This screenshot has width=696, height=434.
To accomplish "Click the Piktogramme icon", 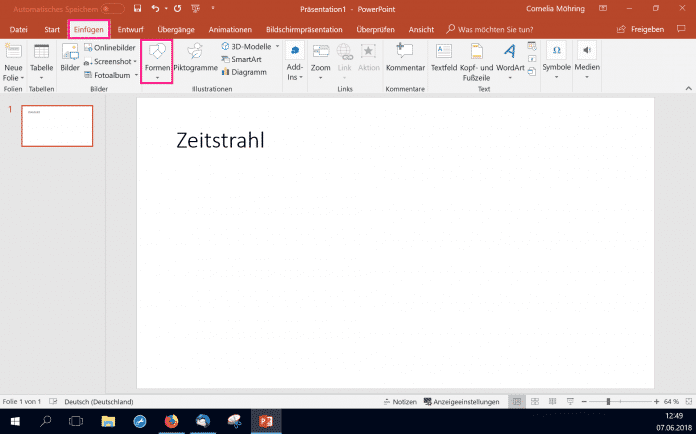I will [194, 60].
